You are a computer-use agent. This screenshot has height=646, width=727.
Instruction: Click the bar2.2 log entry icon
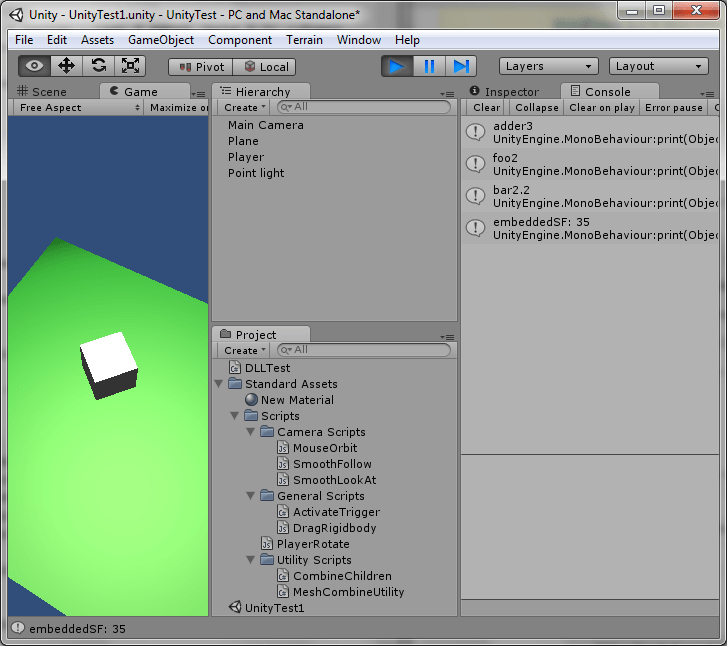(476, 196)
